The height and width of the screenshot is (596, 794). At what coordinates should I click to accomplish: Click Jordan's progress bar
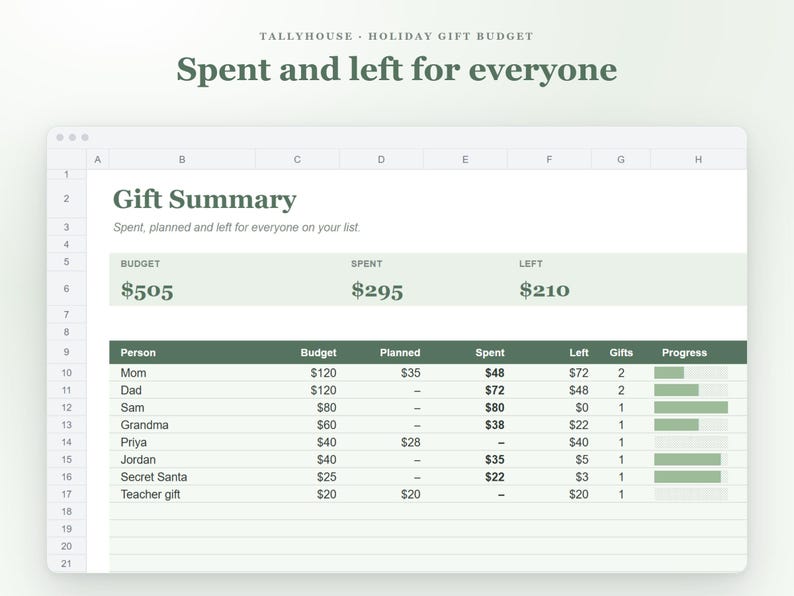point(691,460)
